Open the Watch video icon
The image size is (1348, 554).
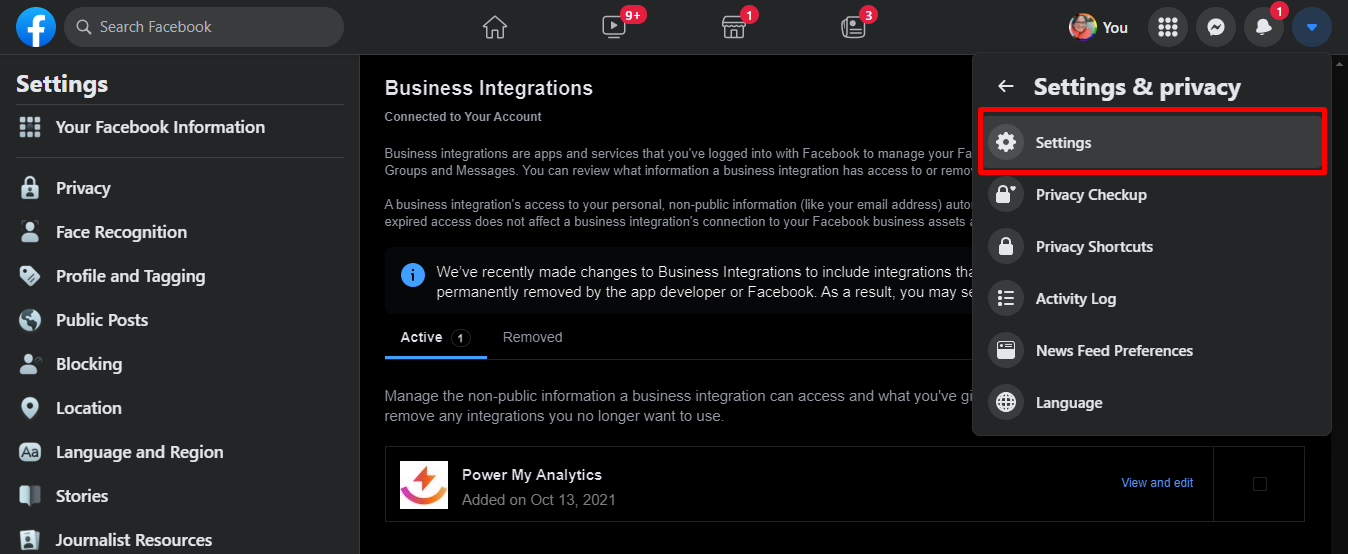(x=614, y=27)
